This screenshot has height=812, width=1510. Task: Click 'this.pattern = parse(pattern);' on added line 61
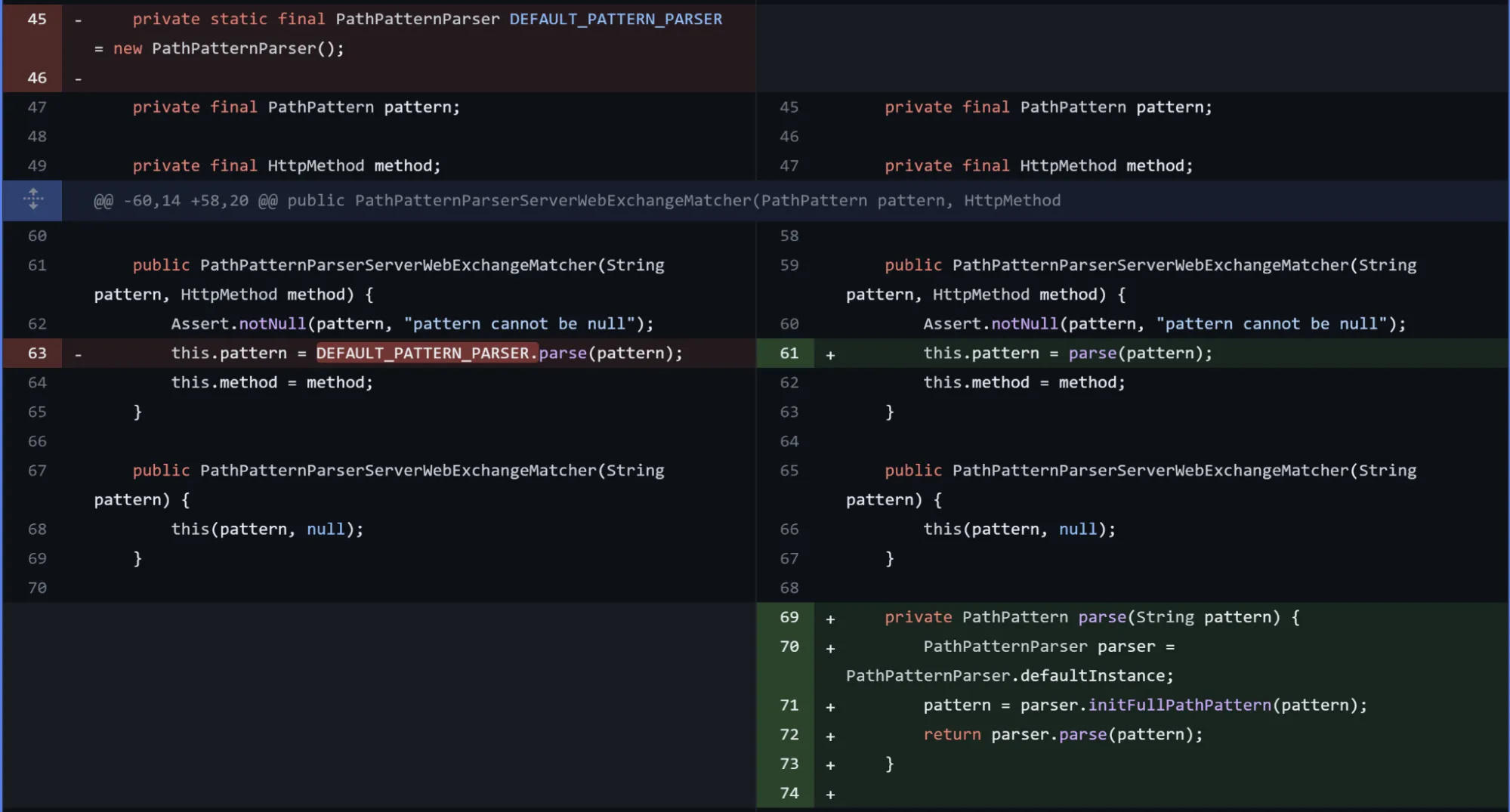tap(1067, 353)
